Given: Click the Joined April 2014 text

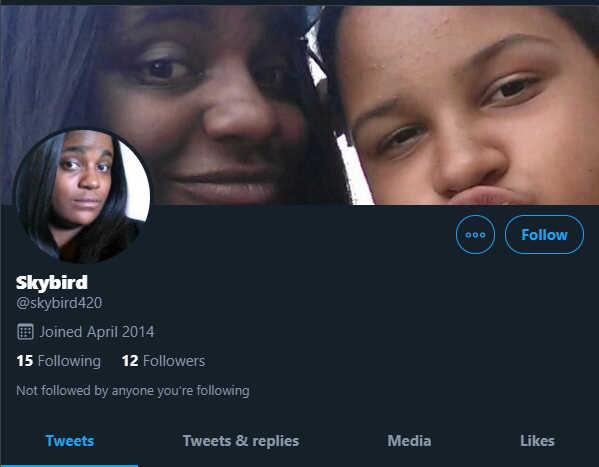Looking at the screenshot, I should pos(97,332).
